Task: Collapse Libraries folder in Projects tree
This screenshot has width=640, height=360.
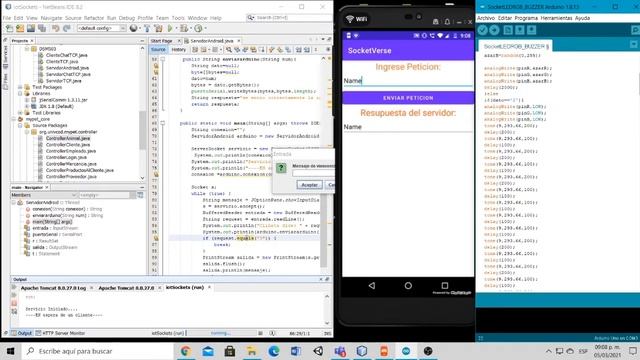Action: (x=20, y=93)
